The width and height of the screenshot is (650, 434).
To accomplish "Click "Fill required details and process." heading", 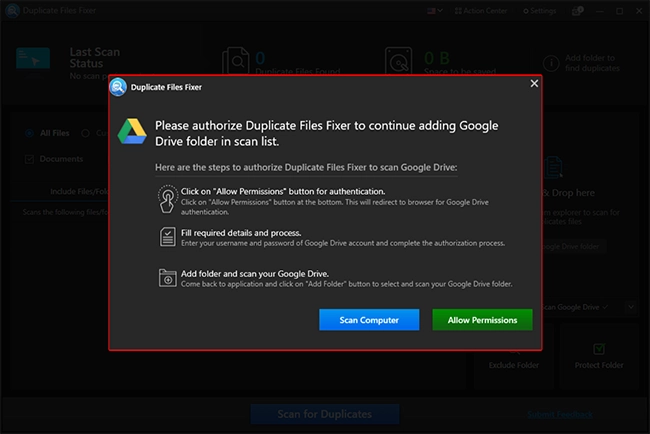I will coord(241,233).
